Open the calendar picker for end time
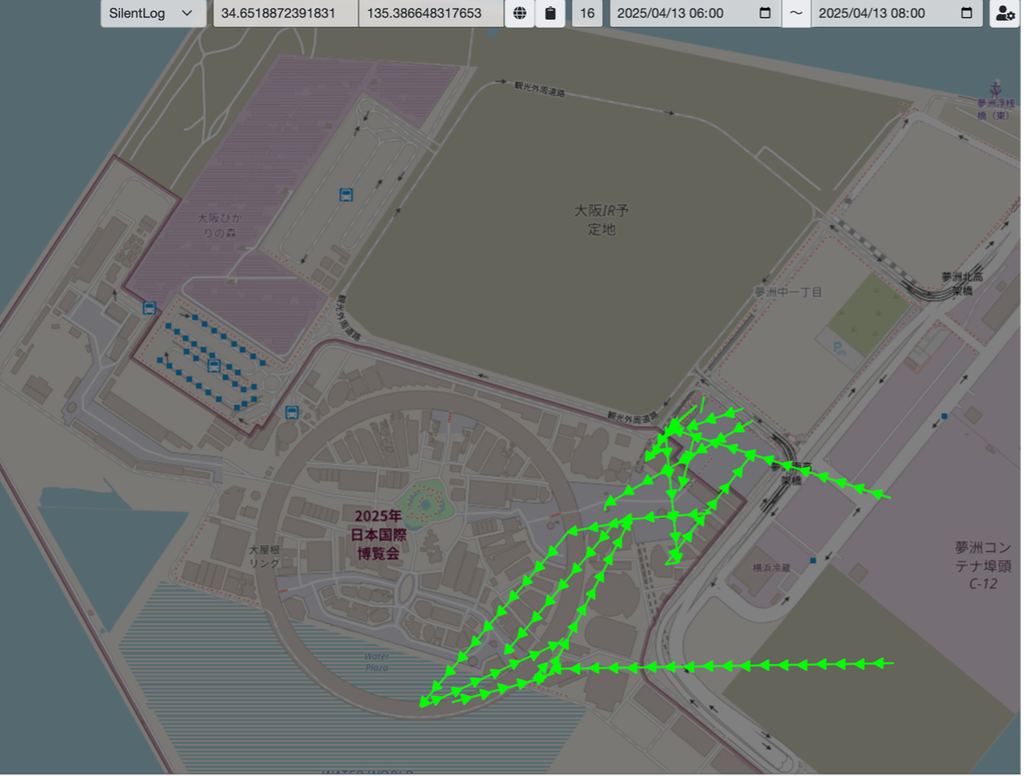Image resolution: width=1024 pixels, height=777 pixels. tap(967, 13)
